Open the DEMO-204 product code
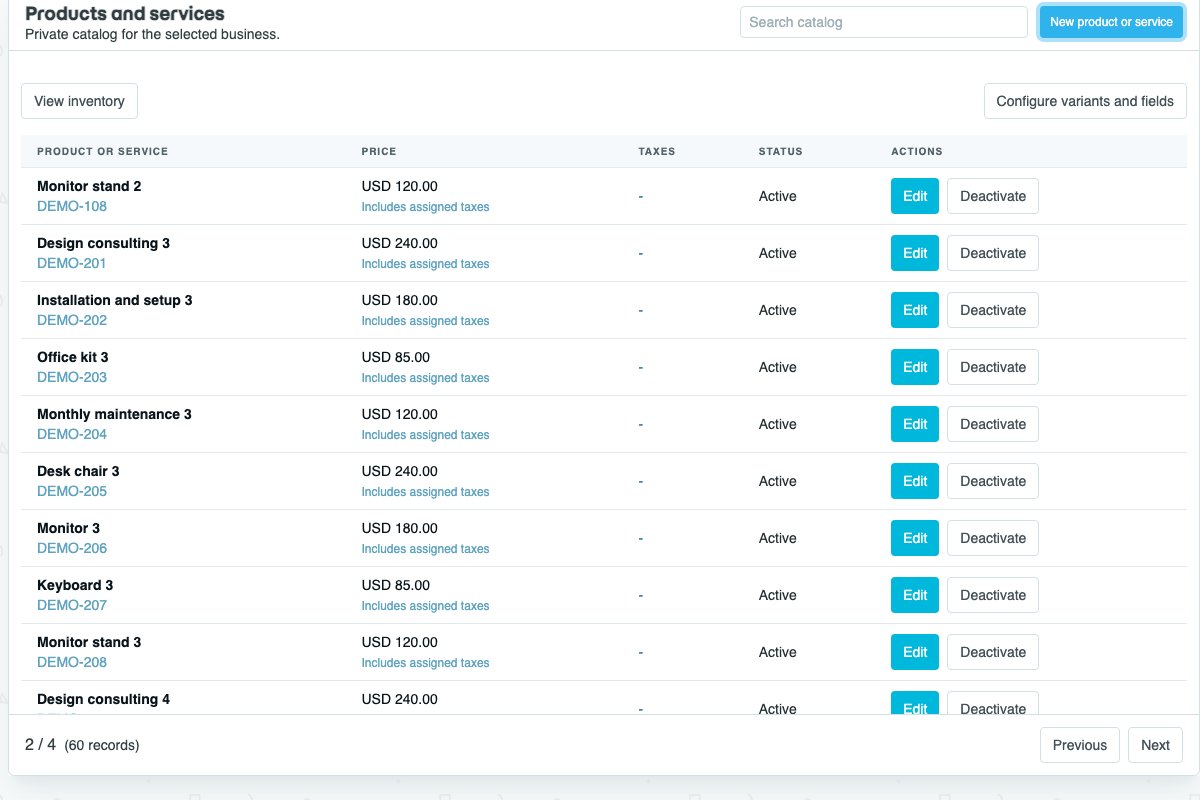The image size is (1200, 800). pyautogui.click(x=72, y=434)
